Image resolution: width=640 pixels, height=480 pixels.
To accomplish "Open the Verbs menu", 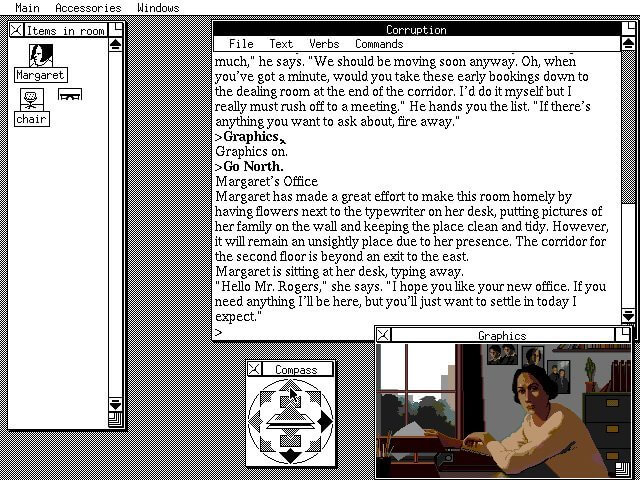I will point(324,44).
